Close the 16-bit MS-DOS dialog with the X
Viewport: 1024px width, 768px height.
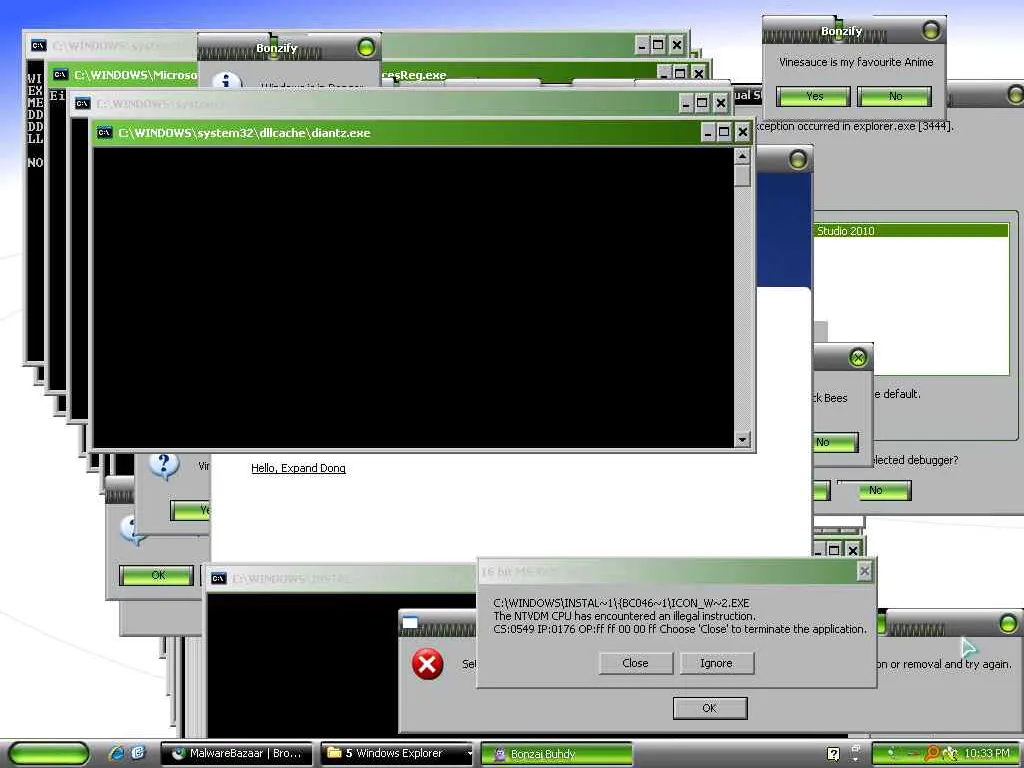pos(864,571)
